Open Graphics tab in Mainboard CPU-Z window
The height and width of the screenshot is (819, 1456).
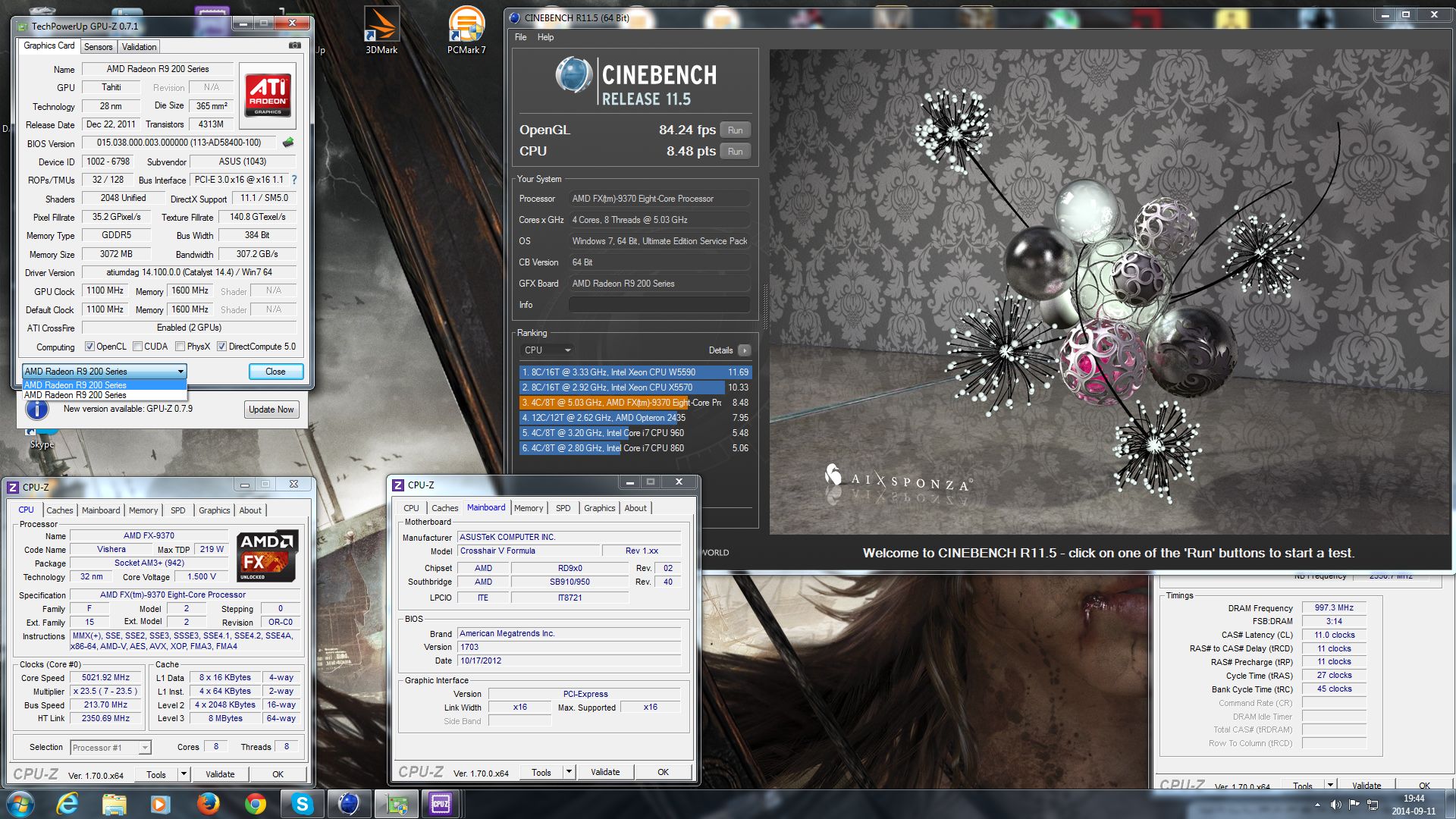[599, 508]
